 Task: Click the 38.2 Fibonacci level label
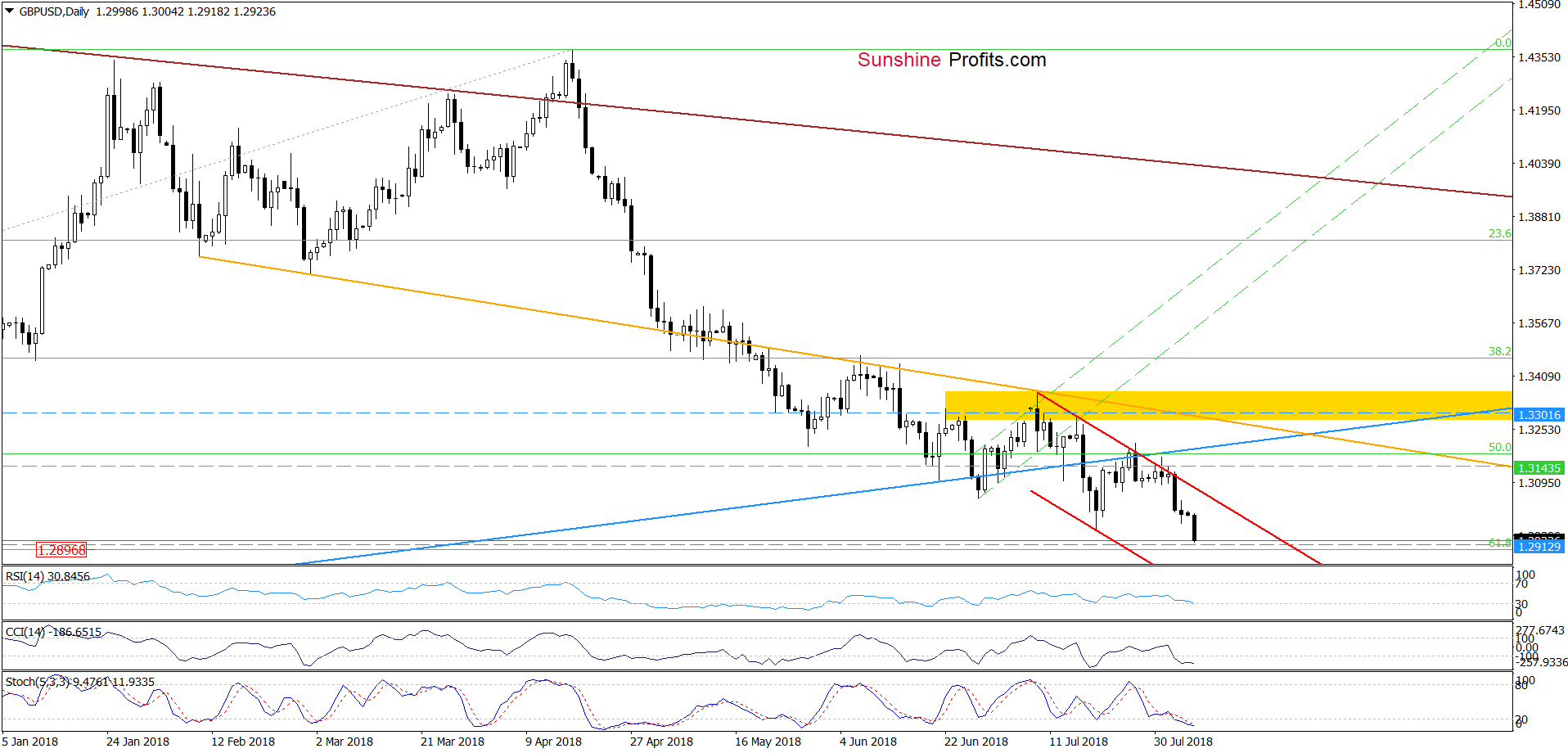(1499, 351)
